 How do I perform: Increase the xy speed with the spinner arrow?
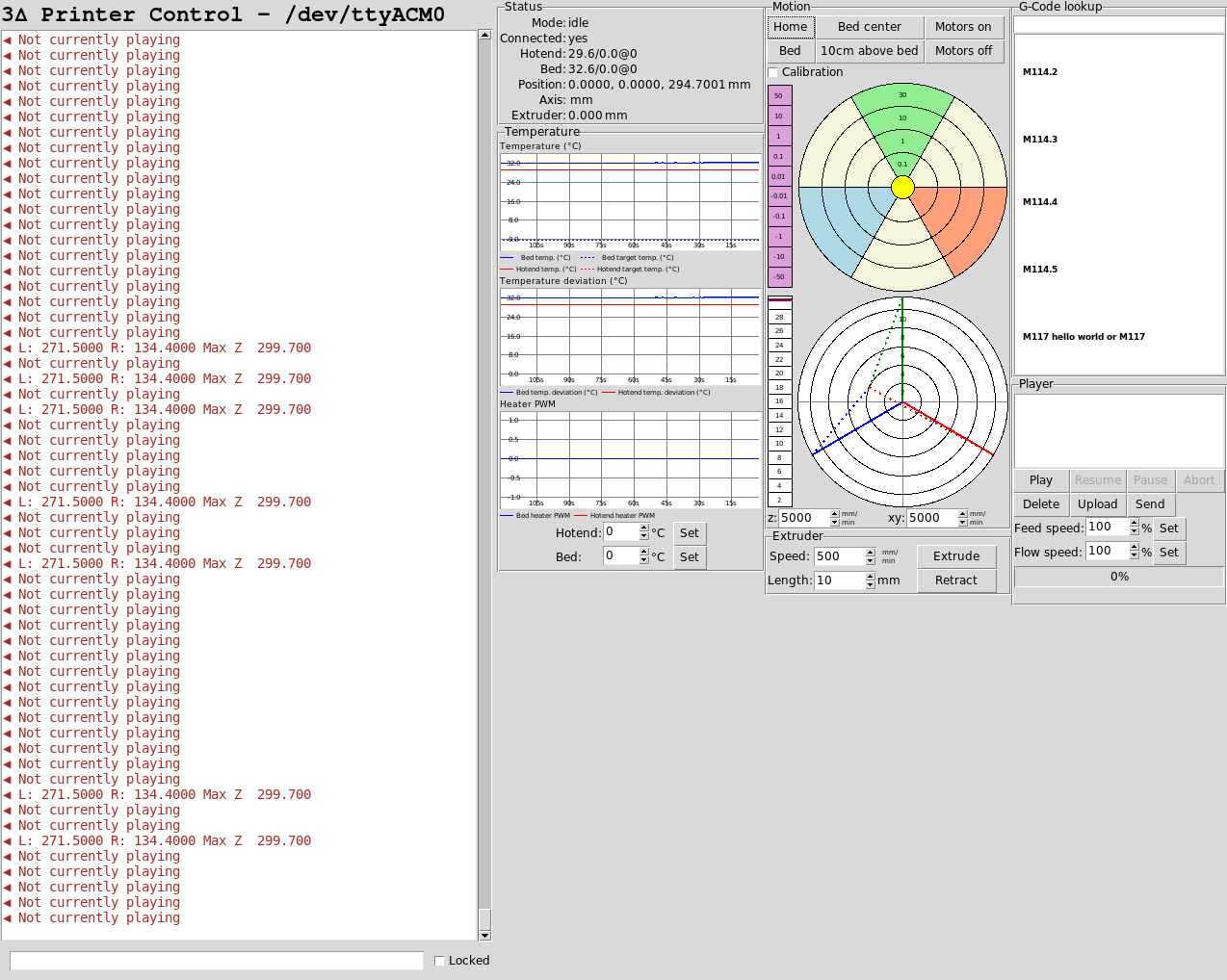(x=963, y=514)
